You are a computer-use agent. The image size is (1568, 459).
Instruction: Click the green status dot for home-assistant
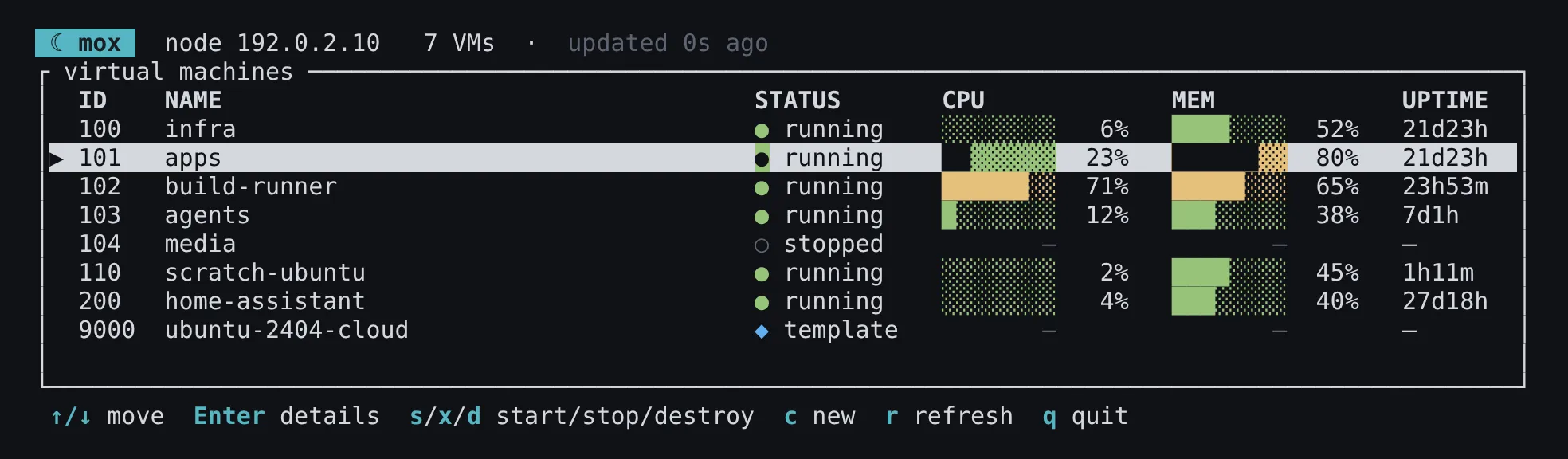pyautogui.click(x=762, y=302)
